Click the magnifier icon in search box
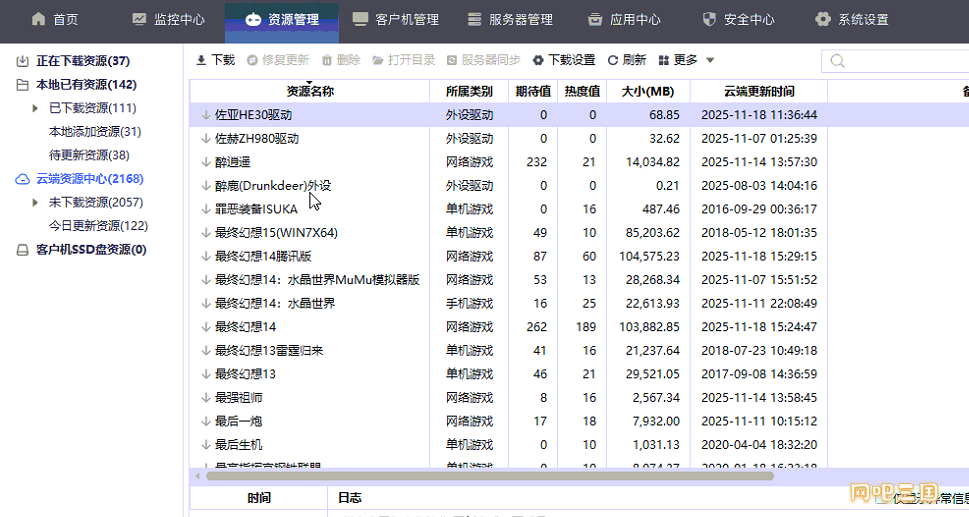 click(836, 62)
